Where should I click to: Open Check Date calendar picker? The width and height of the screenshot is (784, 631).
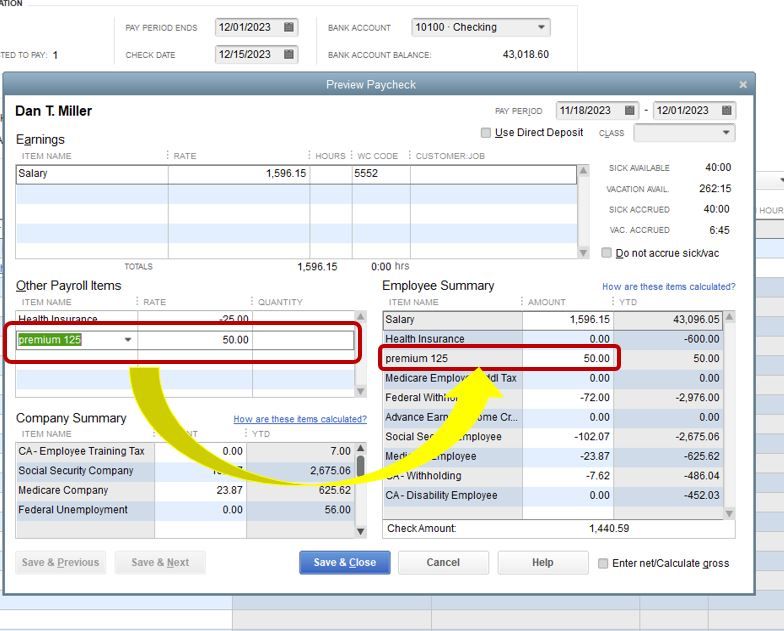pyautogui.click(x=288, y=54)
